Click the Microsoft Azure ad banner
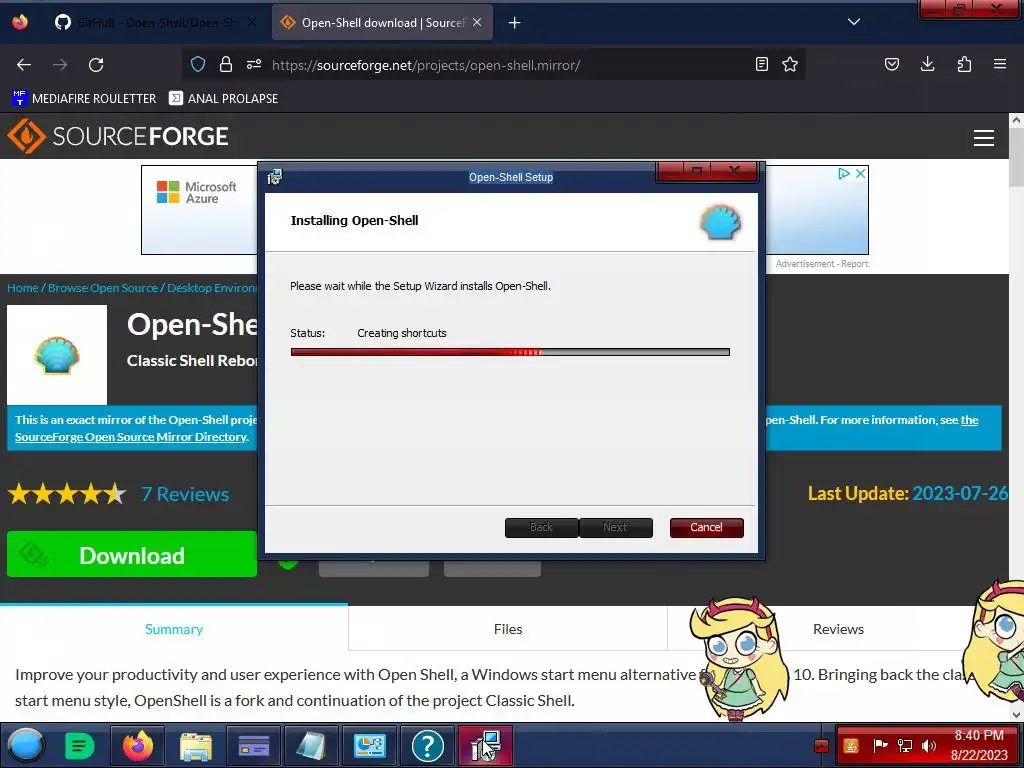The width and height of the screenshot is (1024, 768). pos(199,210)
